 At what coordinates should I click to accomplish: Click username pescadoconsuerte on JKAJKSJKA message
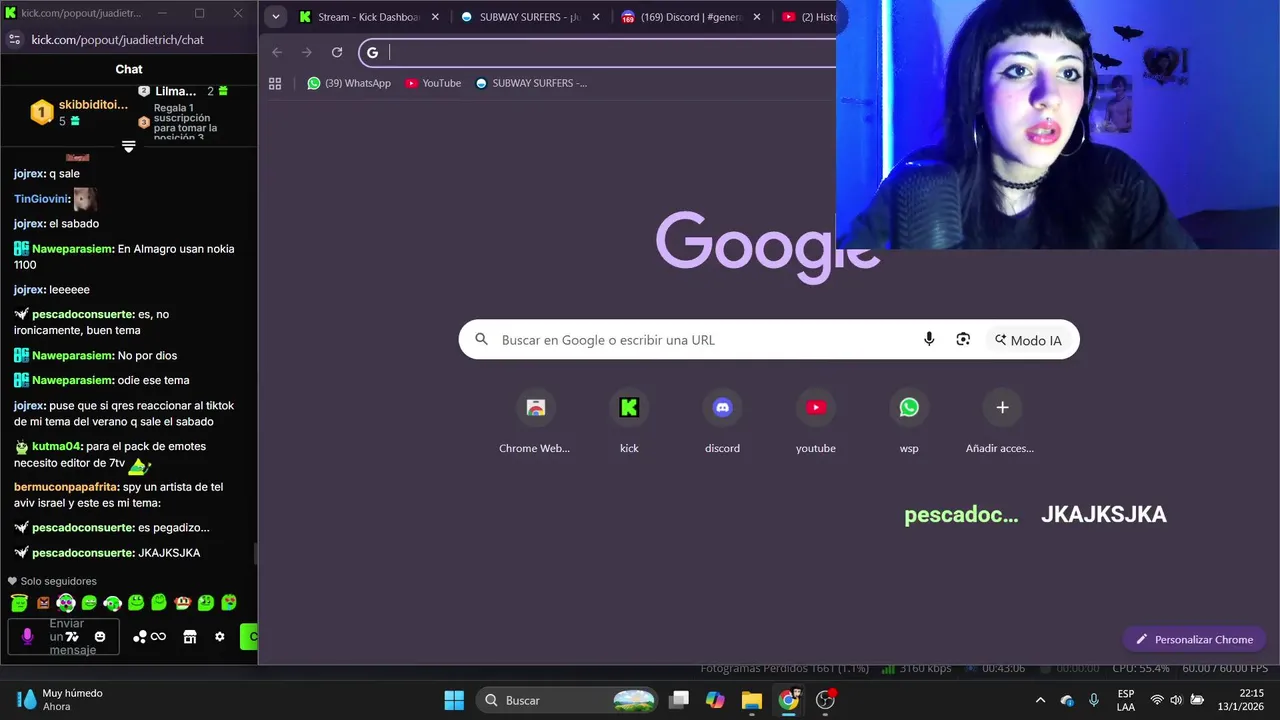[83, 553]
